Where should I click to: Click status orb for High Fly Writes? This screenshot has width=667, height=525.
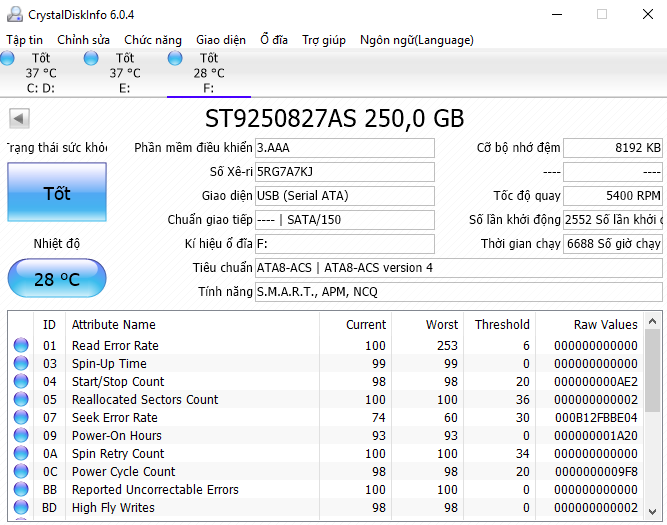(21, 508)
